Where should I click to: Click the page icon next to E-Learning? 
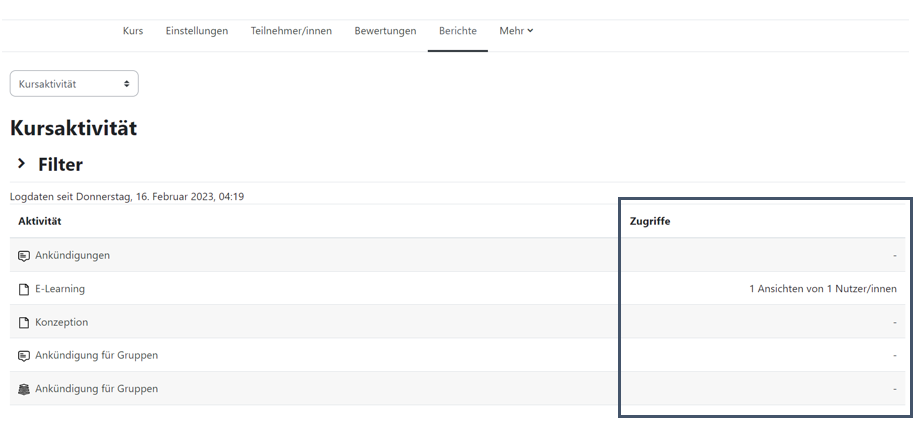click(x=23, y=289)
